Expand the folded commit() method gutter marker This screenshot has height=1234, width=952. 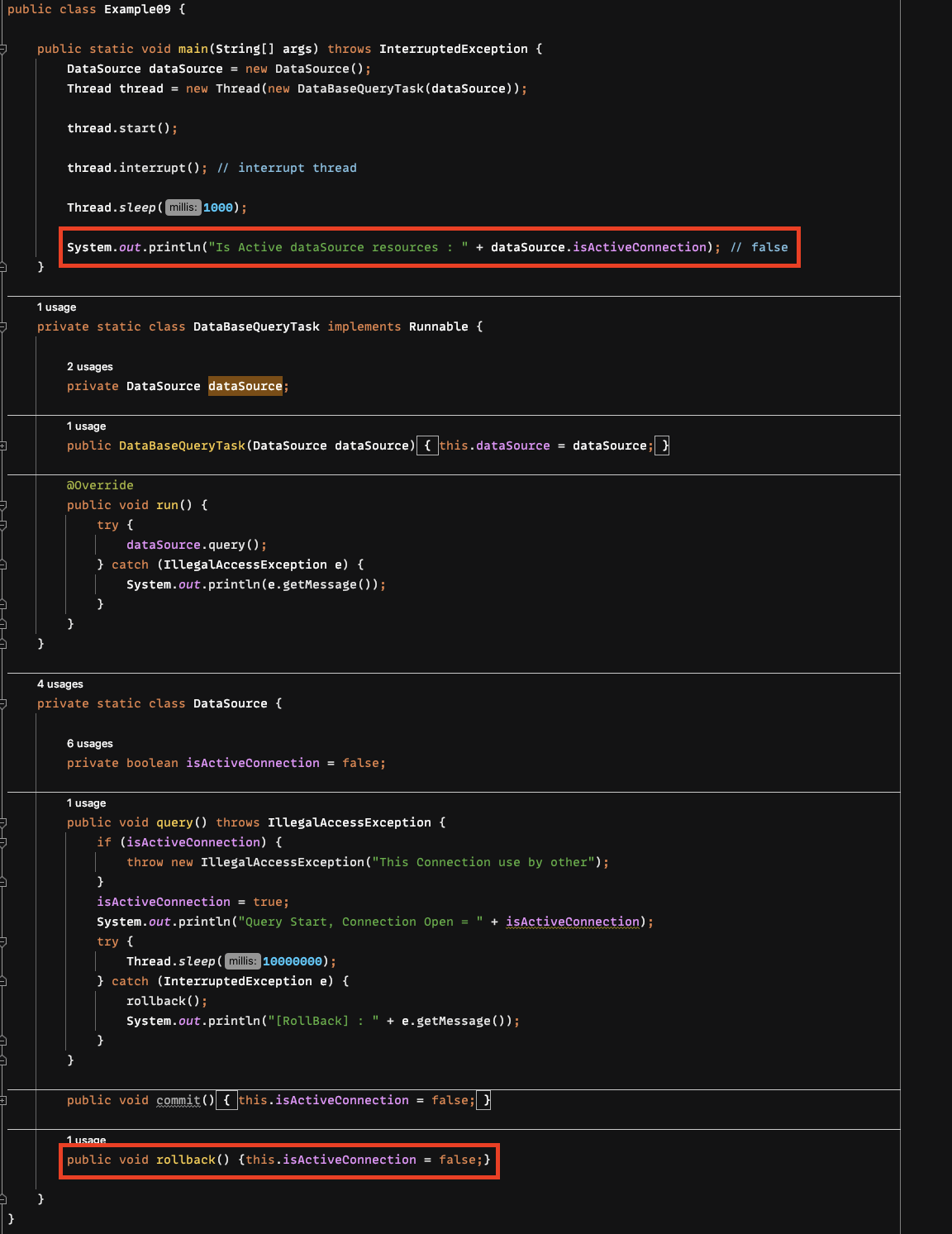coord(3,1101)
